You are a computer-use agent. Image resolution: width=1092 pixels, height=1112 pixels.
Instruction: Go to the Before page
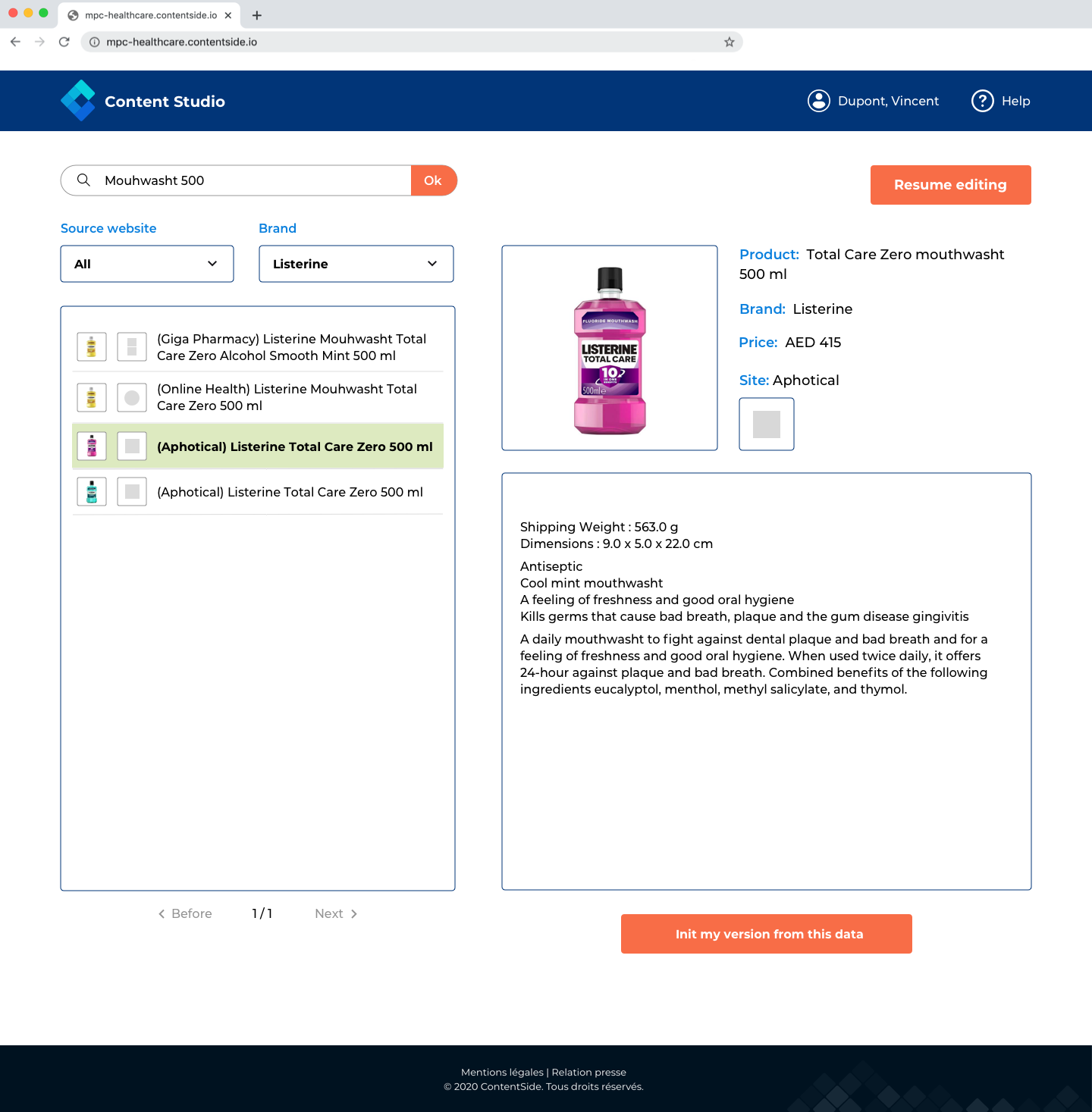pyautogui.click(x=185, y=913)
